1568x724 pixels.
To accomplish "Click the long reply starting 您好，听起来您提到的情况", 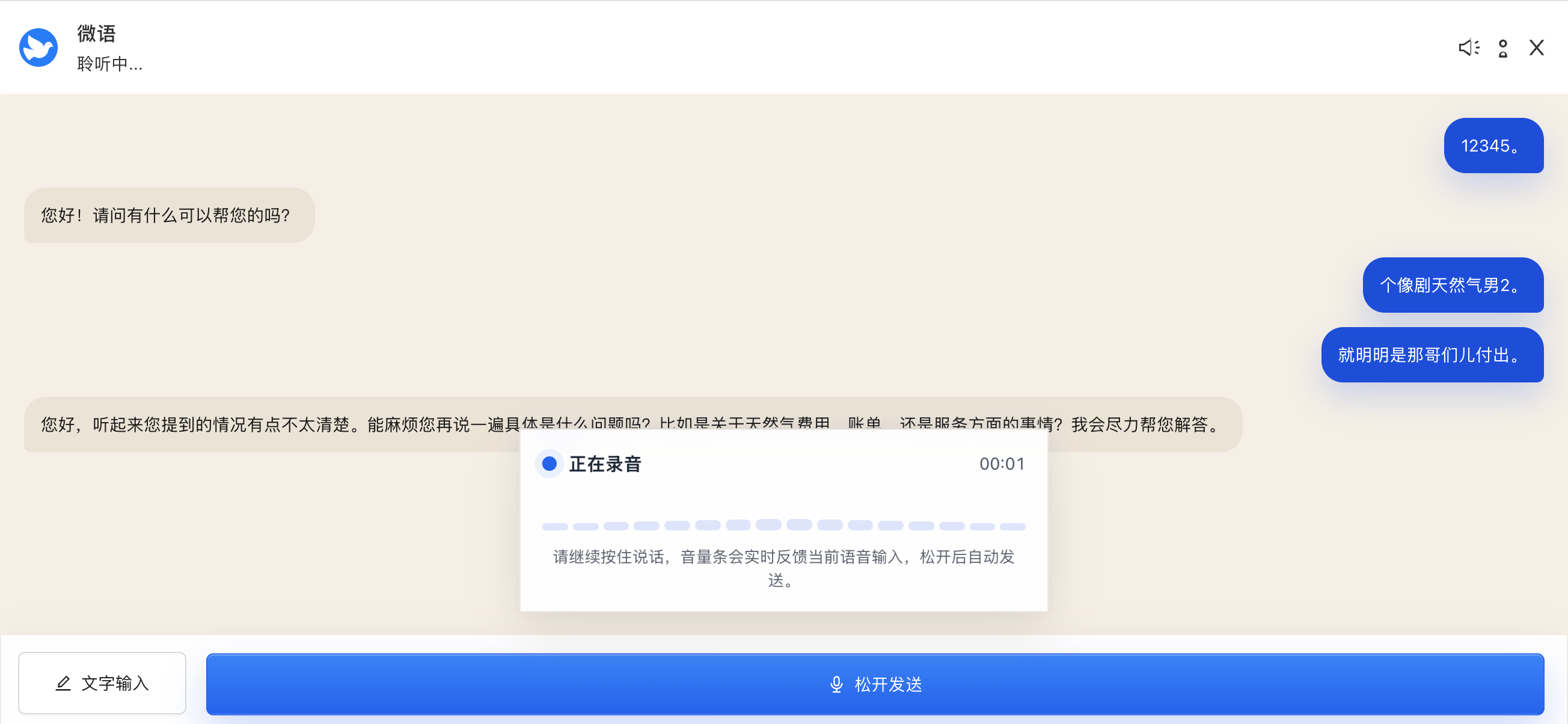I will (x=633, y=424).
